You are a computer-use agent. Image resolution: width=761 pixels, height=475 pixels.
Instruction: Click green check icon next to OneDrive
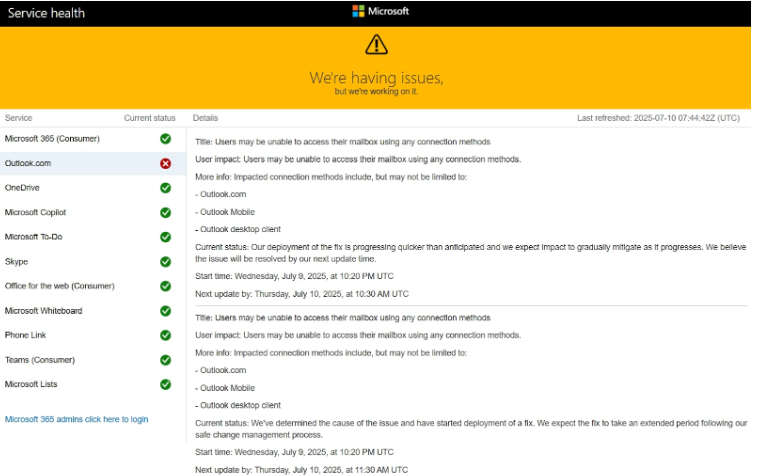(165, 188)
